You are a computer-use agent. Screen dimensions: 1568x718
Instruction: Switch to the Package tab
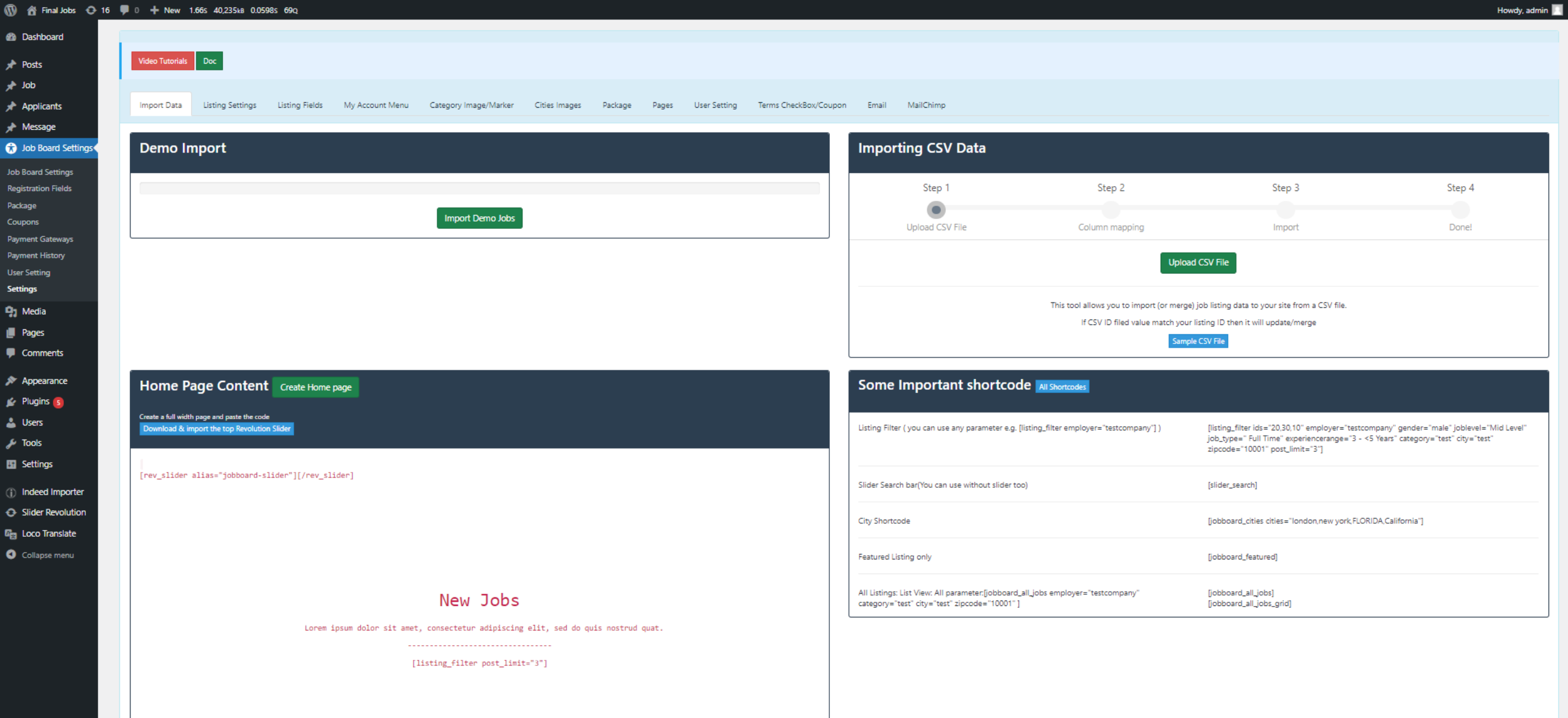coord(617,105)
